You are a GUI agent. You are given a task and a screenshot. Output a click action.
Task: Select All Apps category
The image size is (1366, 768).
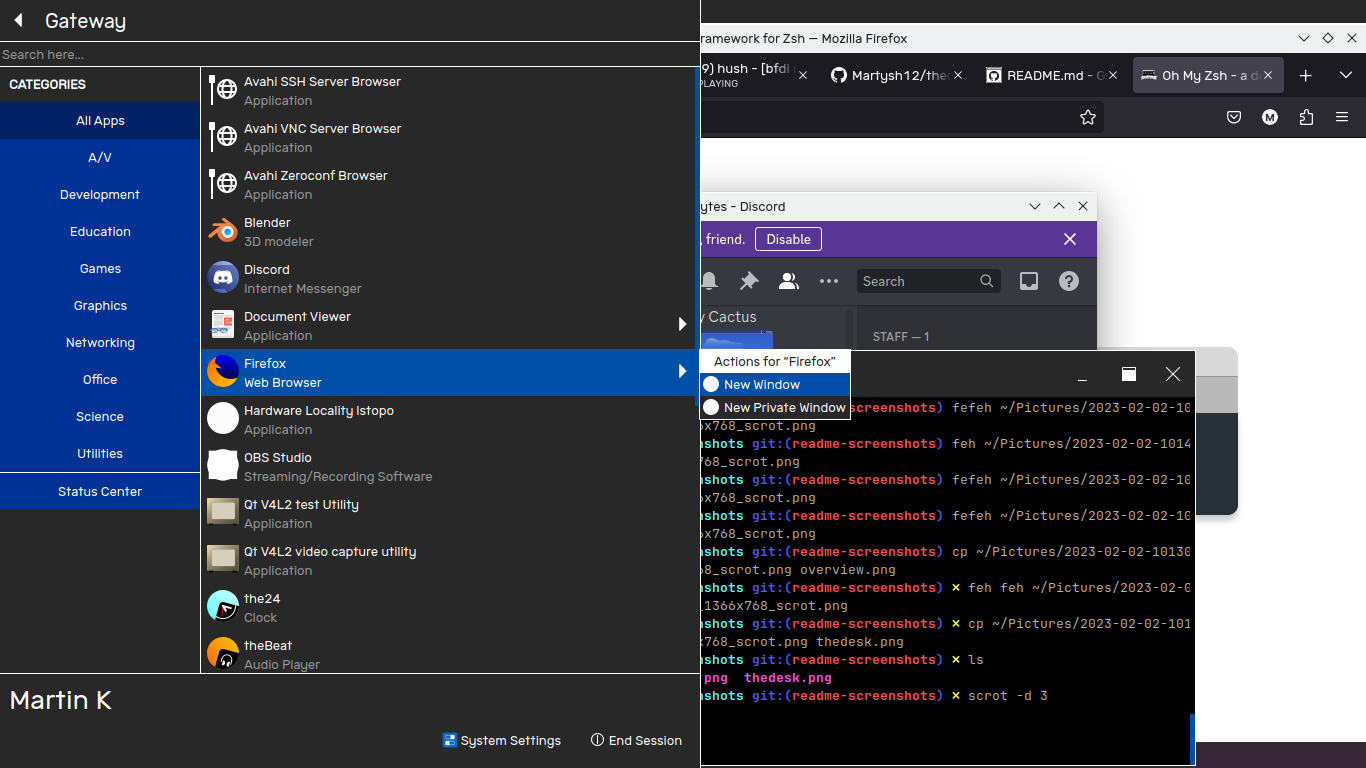100,120
